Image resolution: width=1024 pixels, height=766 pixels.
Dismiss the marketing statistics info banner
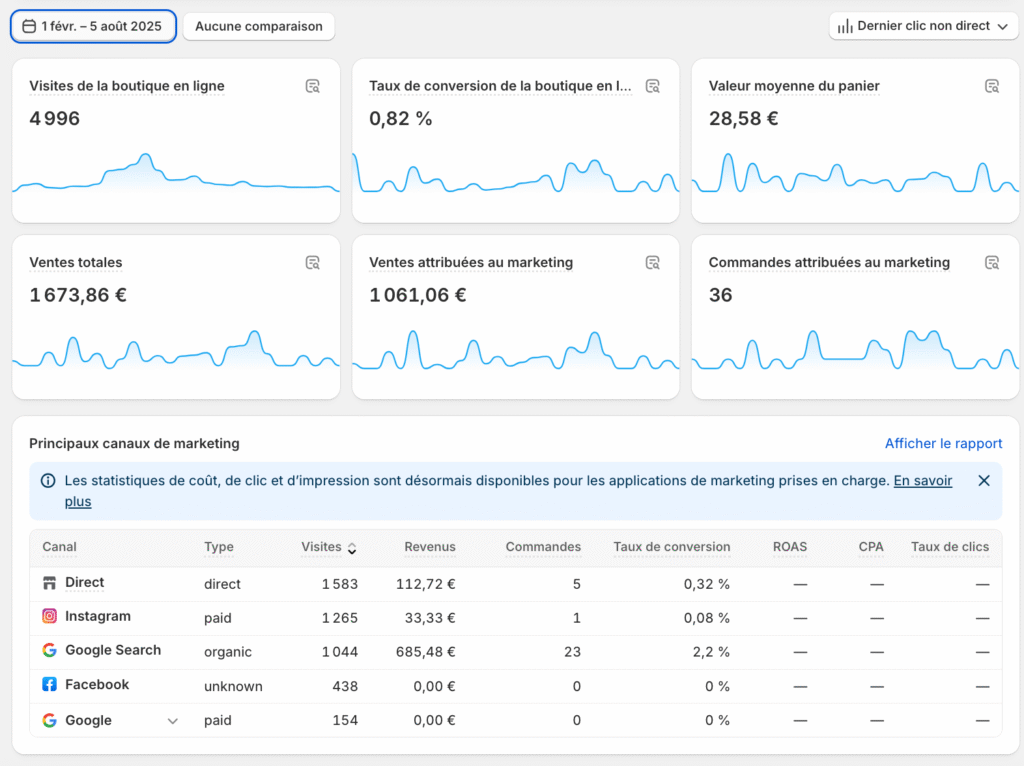984,481
